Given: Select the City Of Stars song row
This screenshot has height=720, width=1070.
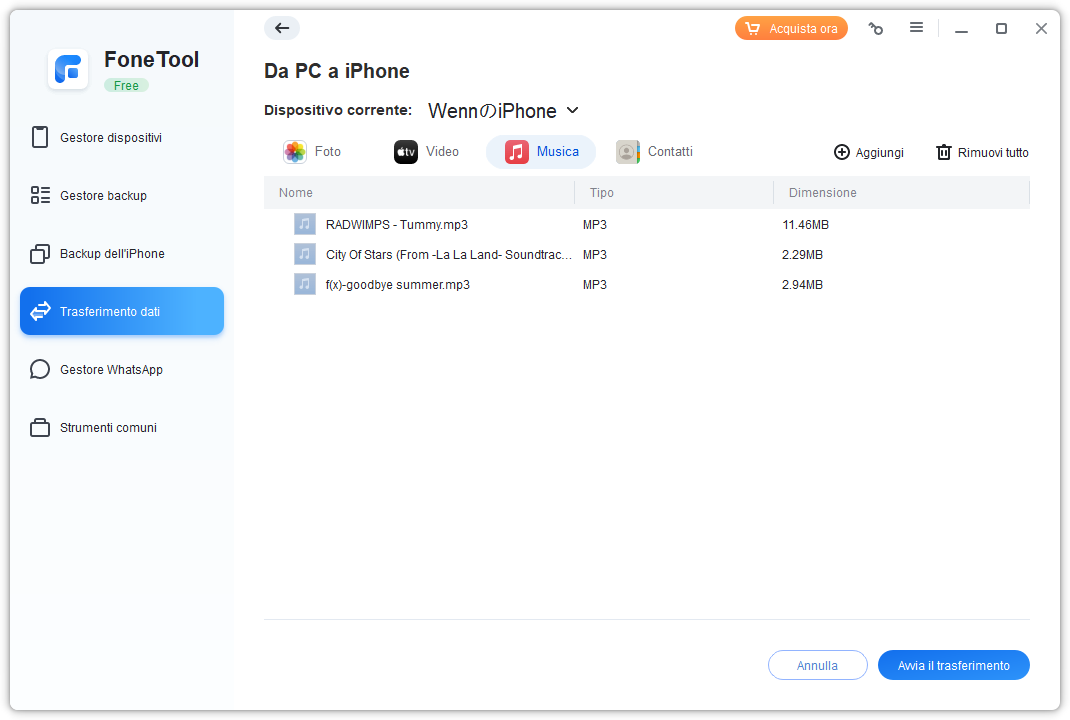Looking at the screenshot, I should (x=449, y=254).
